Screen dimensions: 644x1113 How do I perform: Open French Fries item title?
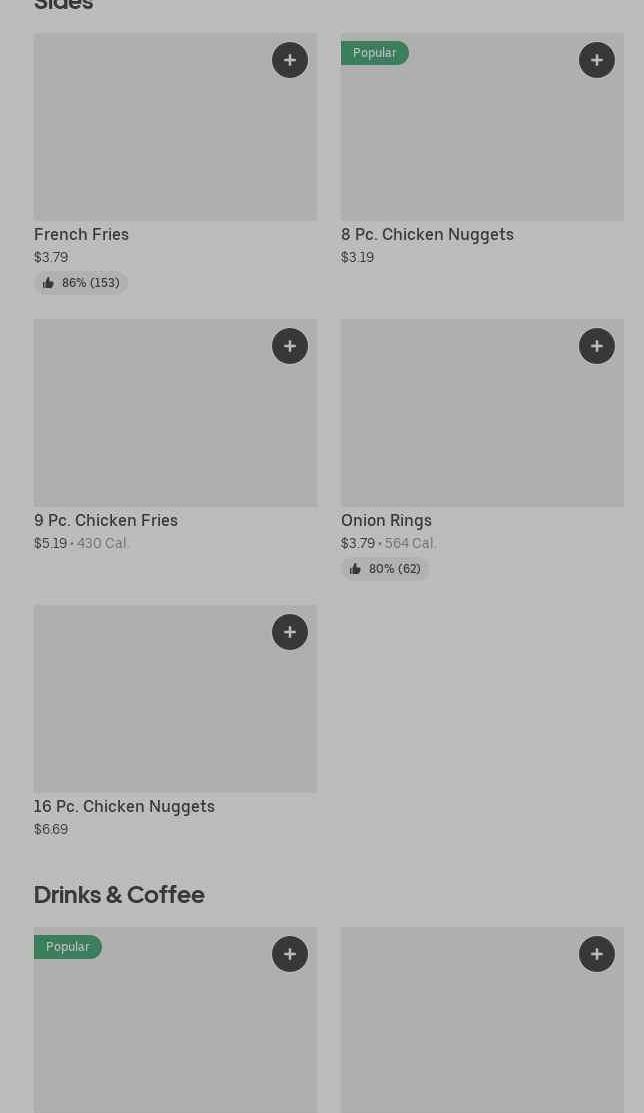(x=82, y=234)
